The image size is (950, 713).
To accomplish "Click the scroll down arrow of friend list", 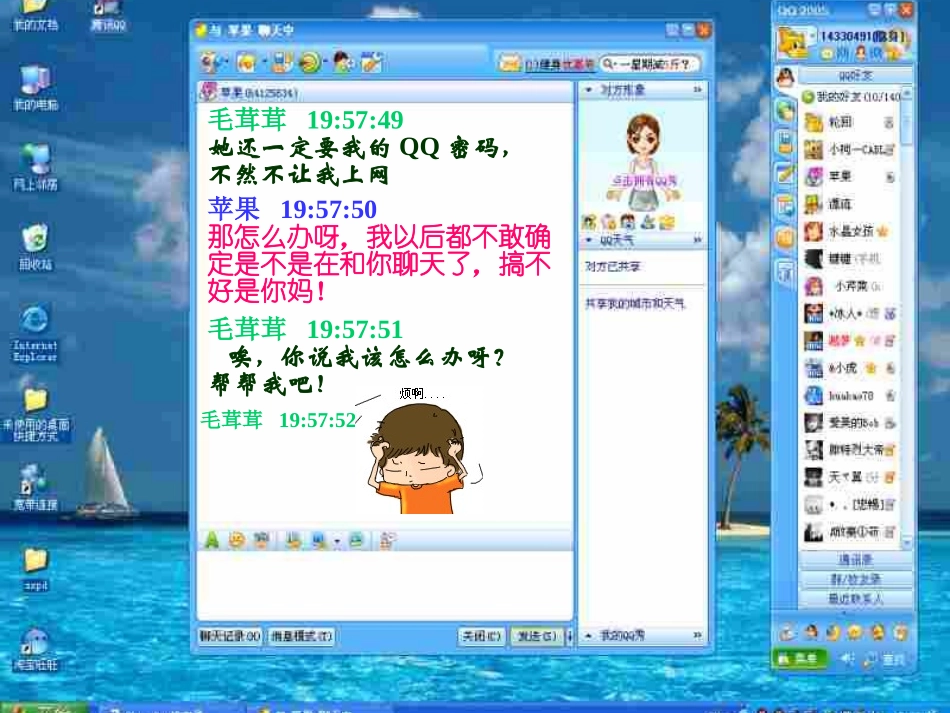I will [907, 543].
